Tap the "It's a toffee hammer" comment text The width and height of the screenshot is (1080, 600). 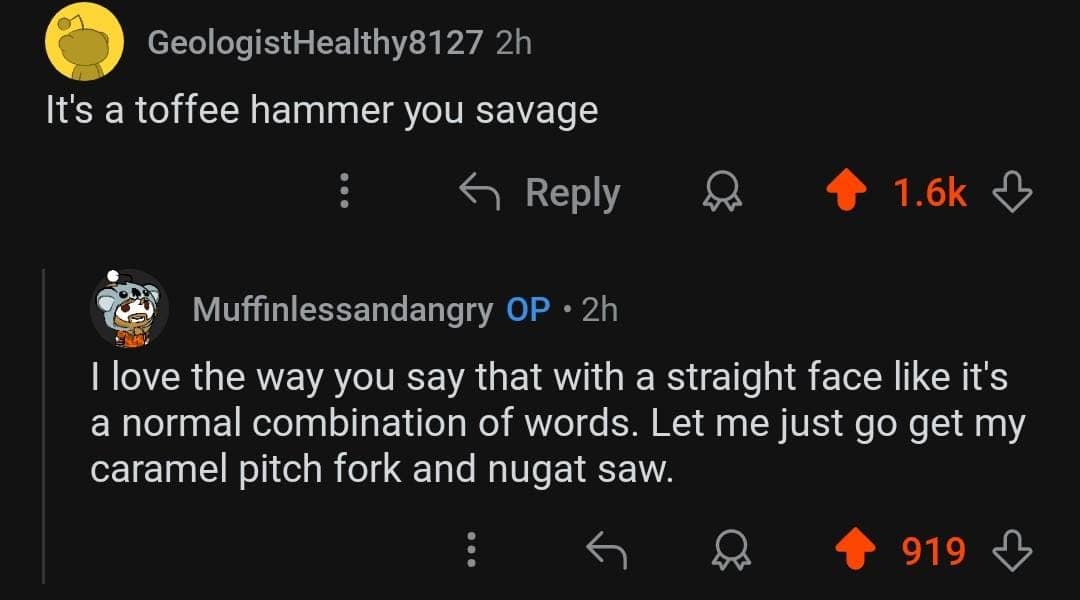click(x=322, y=109)
